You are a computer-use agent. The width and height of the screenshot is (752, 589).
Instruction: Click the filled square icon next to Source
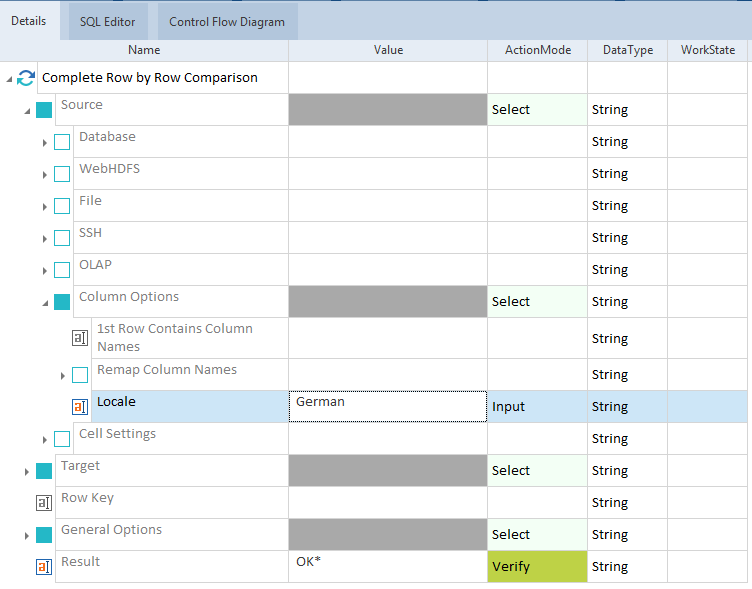pyautogui.click(x=44, y=110)
